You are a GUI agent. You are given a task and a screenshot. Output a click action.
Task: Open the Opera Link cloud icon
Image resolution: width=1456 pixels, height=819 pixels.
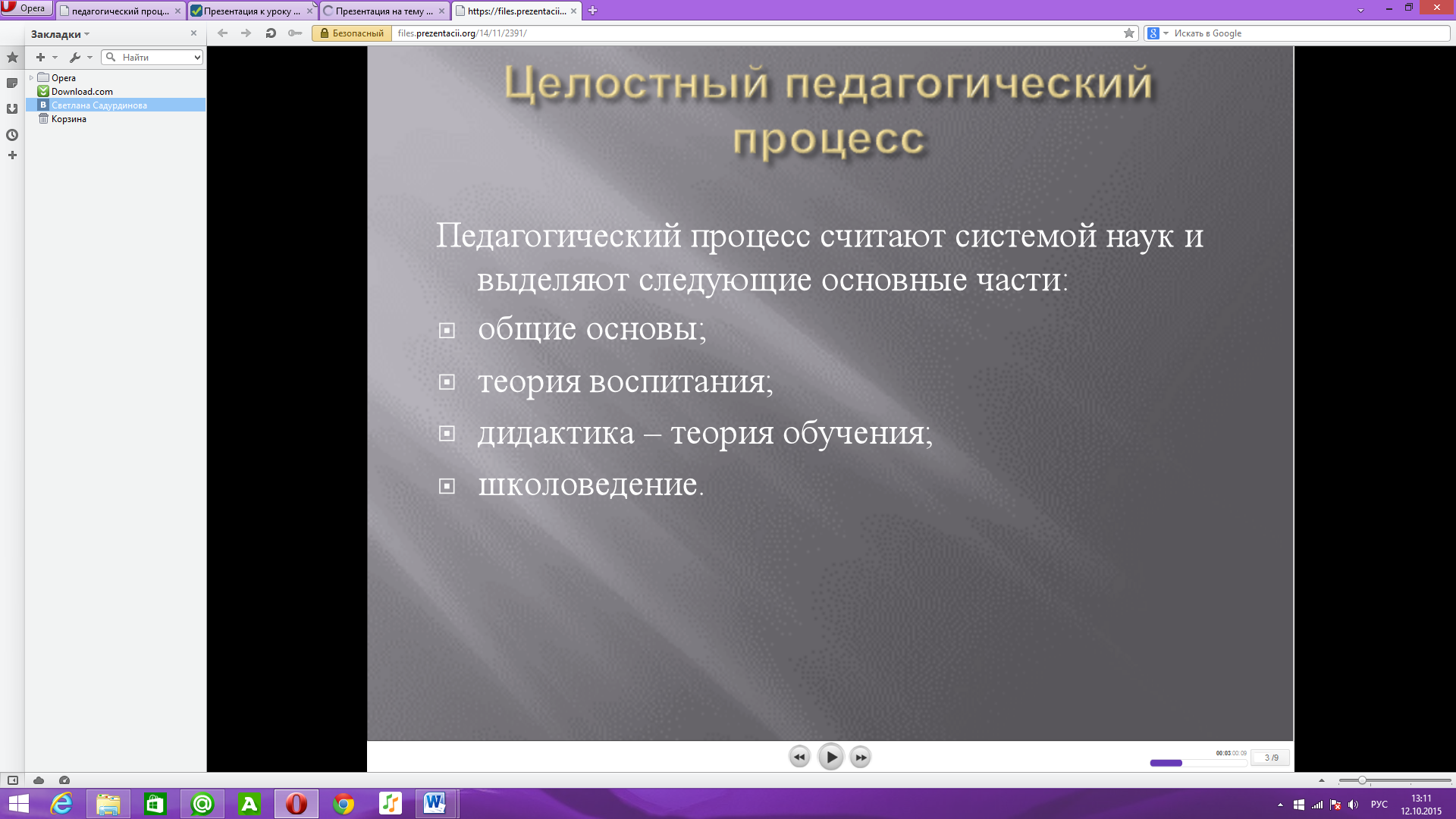click(39, 780)
